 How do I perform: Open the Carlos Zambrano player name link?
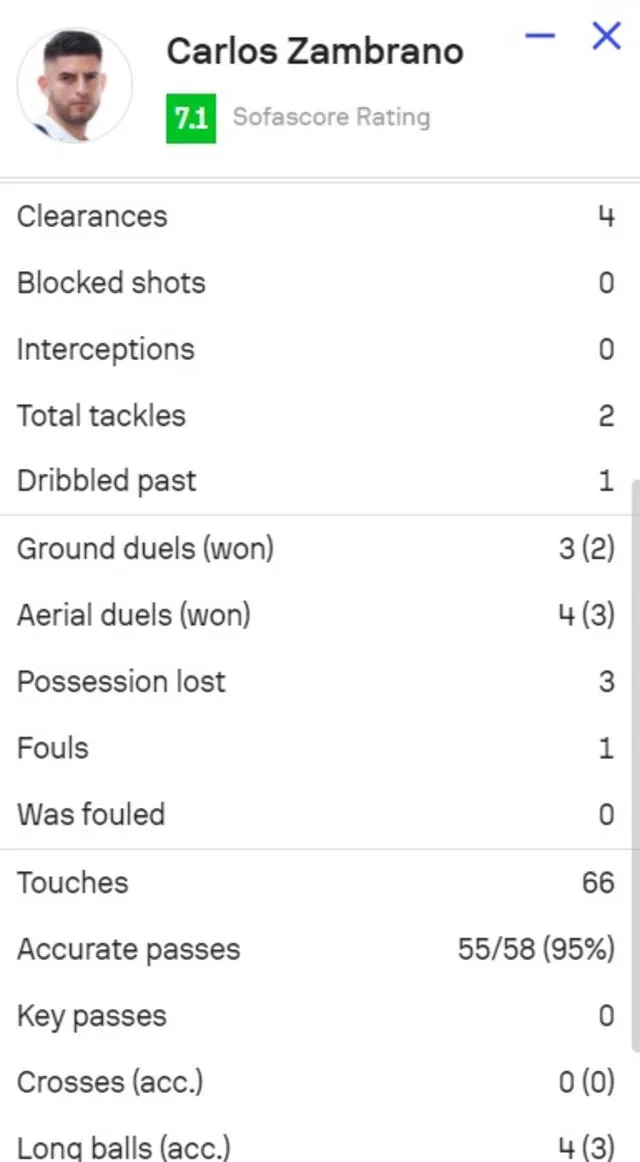pyautogui.click(x=314, y=51)
